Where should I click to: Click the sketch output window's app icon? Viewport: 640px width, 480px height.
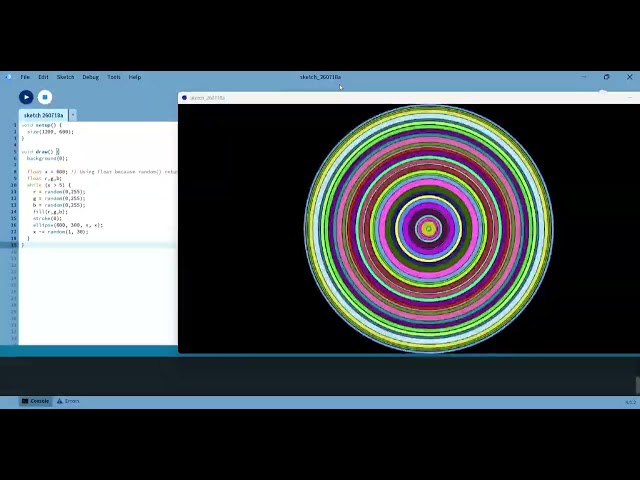184,98
